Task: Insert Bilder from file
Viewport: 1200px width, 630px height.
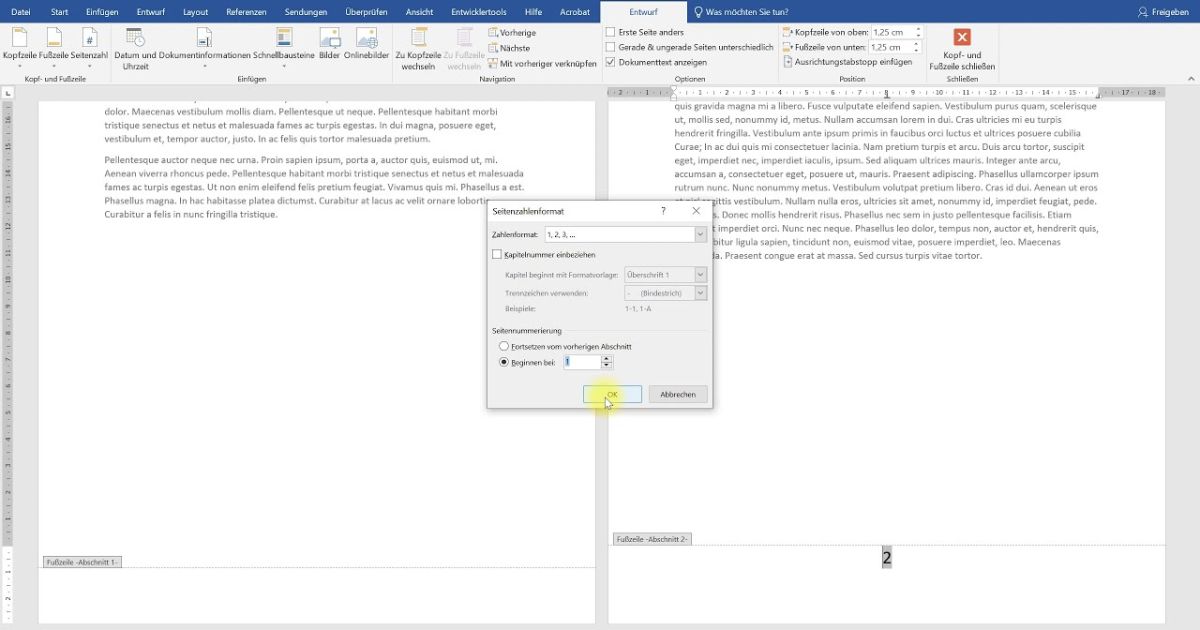Action: tap(330, 44)
